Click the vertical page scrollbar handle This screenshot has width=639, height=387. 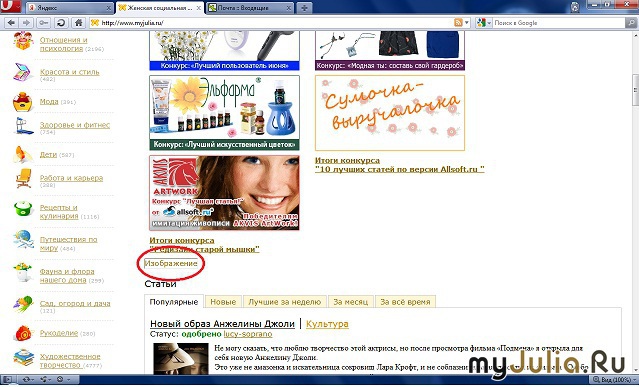point(635,90)
